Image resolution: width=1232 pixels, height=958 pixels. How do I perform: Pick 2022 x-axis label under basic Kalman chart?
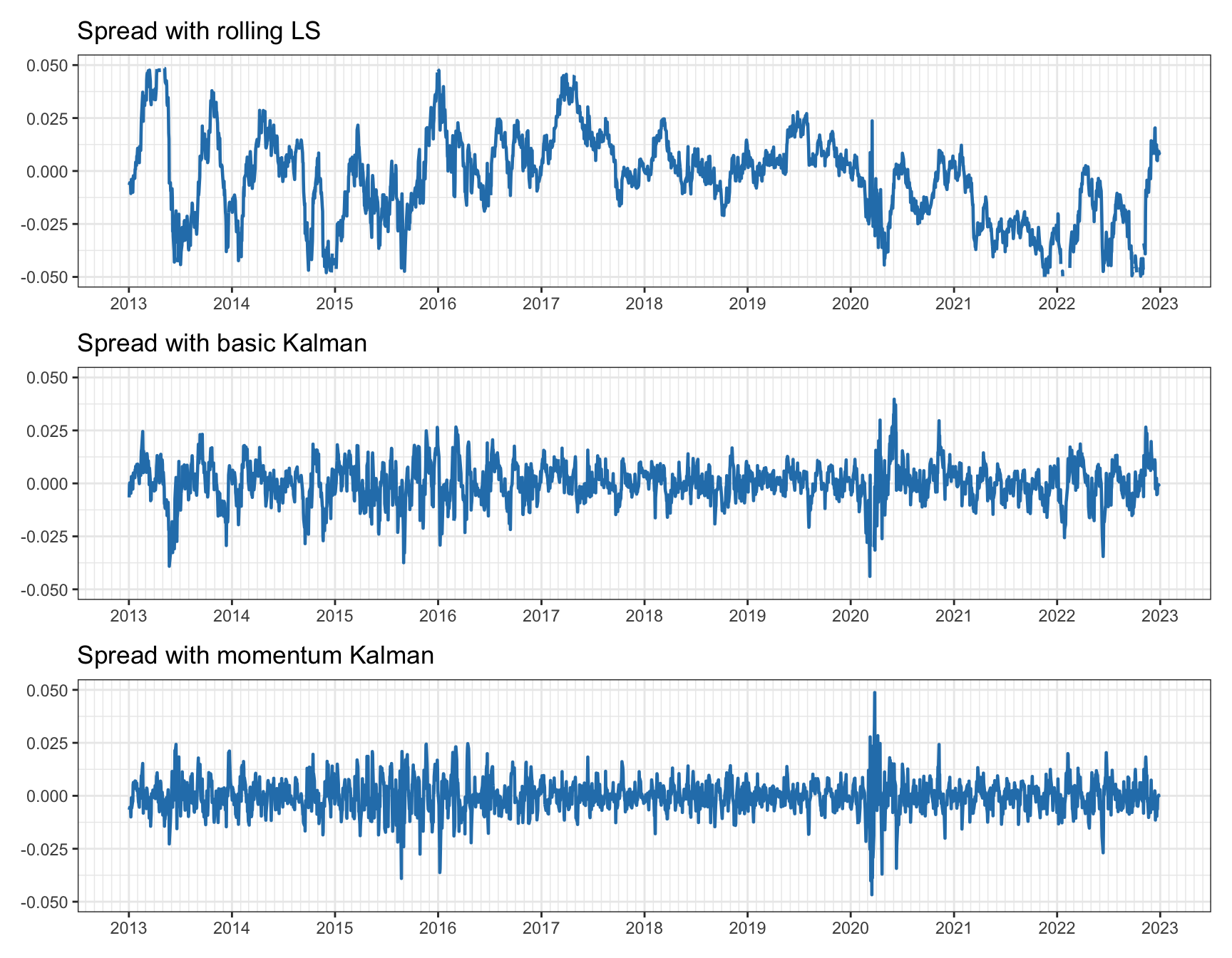point(1057,616)
